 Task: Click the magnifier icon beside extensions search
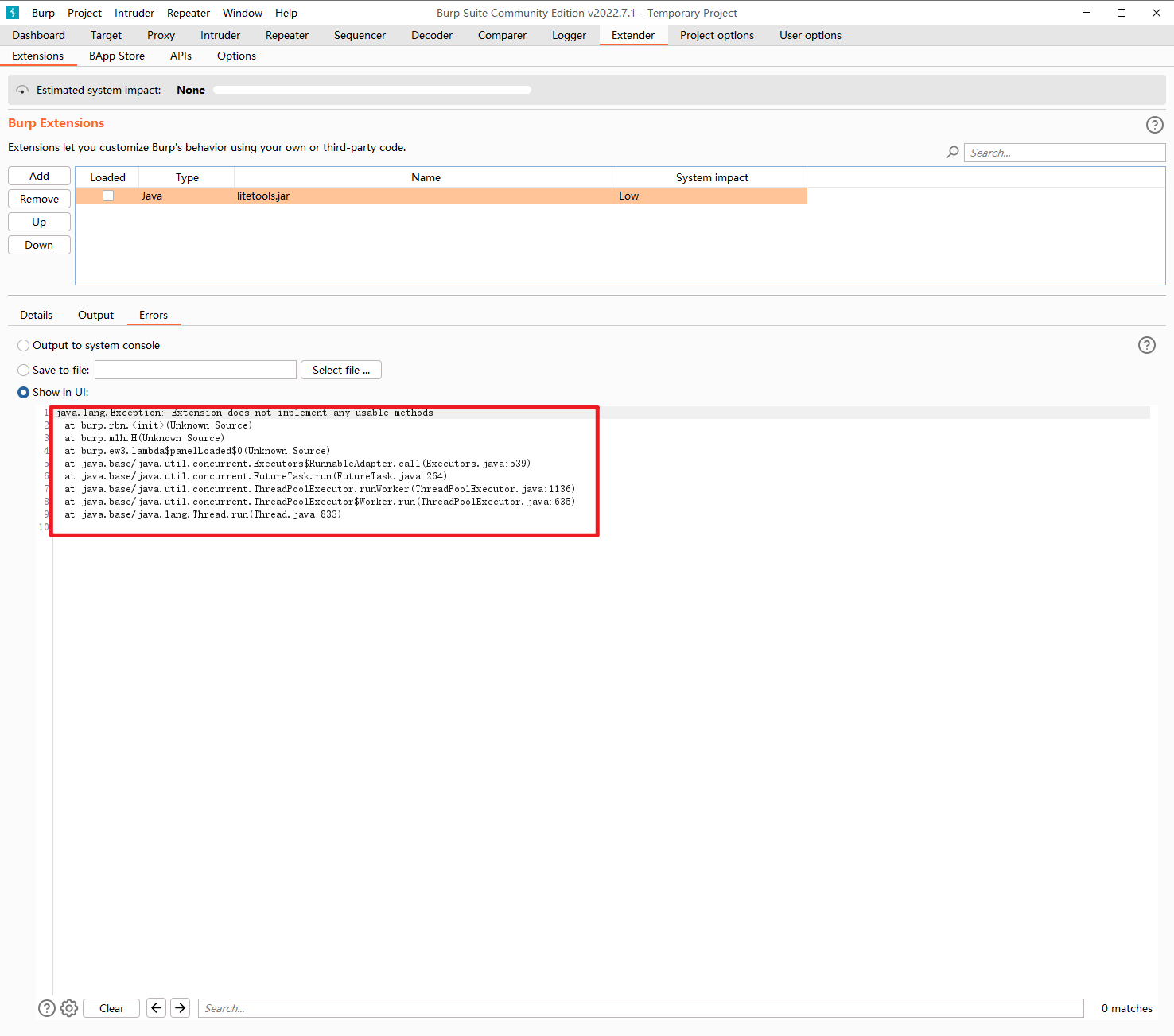(952, 153)
